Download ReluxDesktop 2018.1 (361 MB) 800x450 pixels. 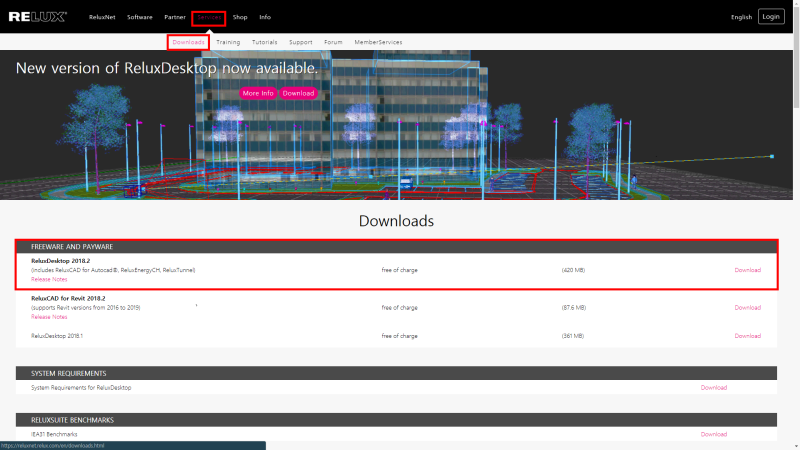click(x=747, y=336)
